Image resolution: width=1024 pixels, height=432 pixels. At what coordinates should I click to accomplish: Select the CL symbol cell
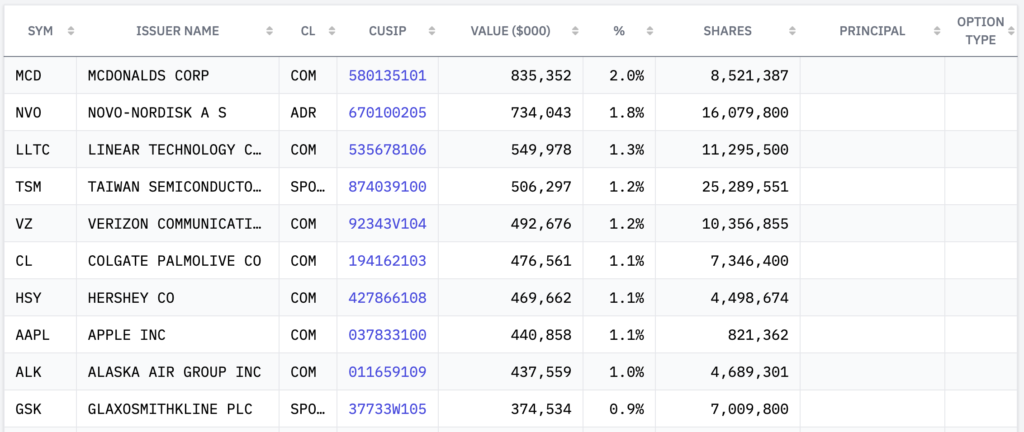40,261
